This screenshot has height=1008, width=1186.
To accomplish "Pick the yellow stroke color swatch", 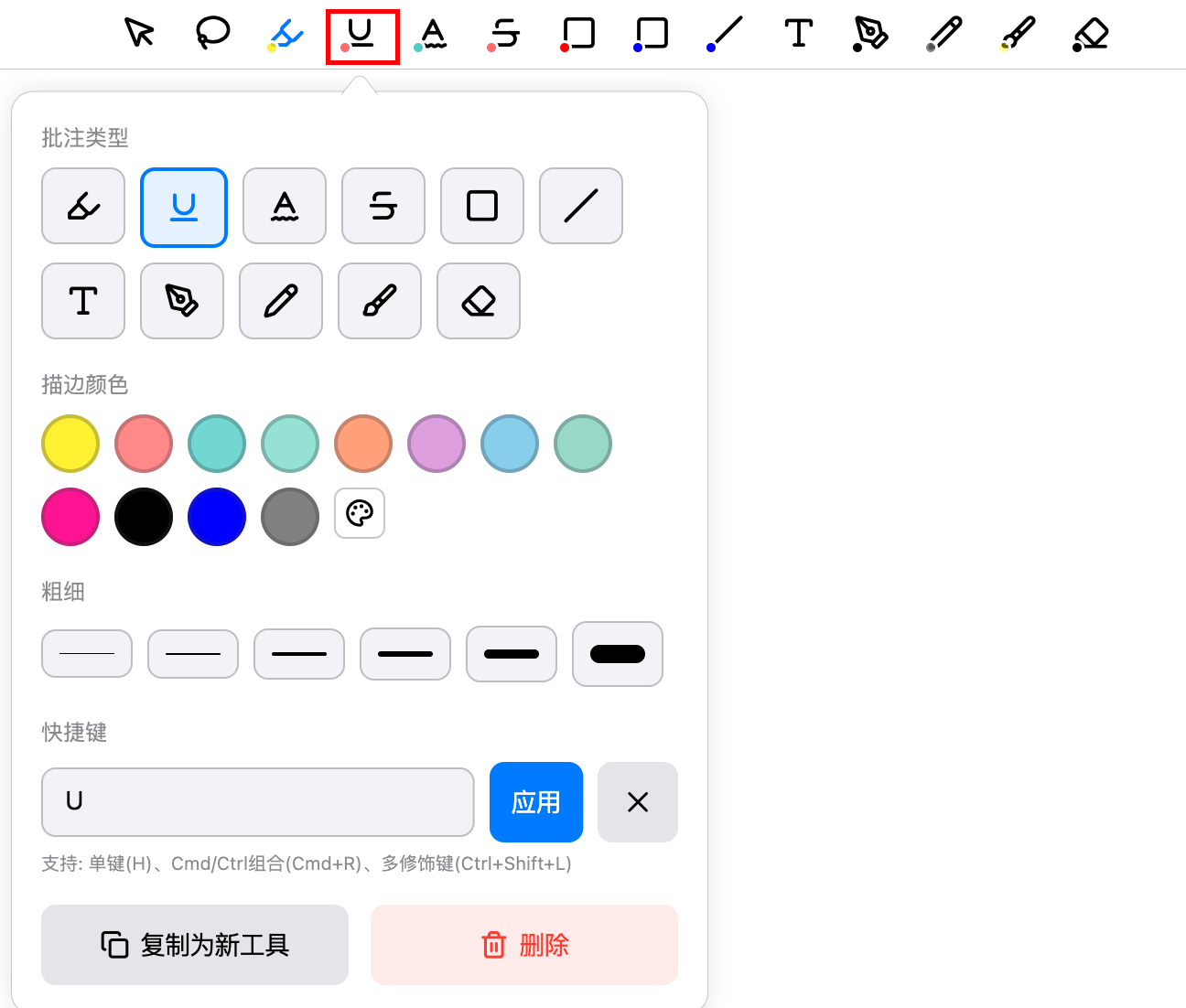I will (x=70, y=444).
